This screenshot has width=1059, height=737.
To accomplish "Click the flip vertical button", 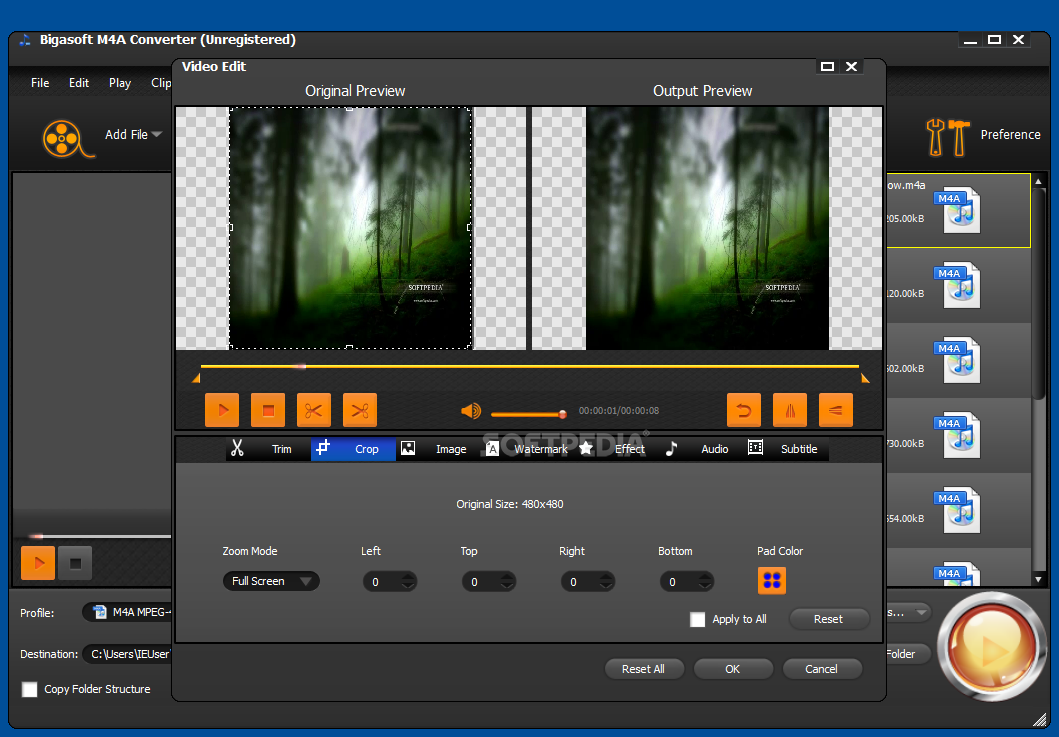I will tap(835, 410).
